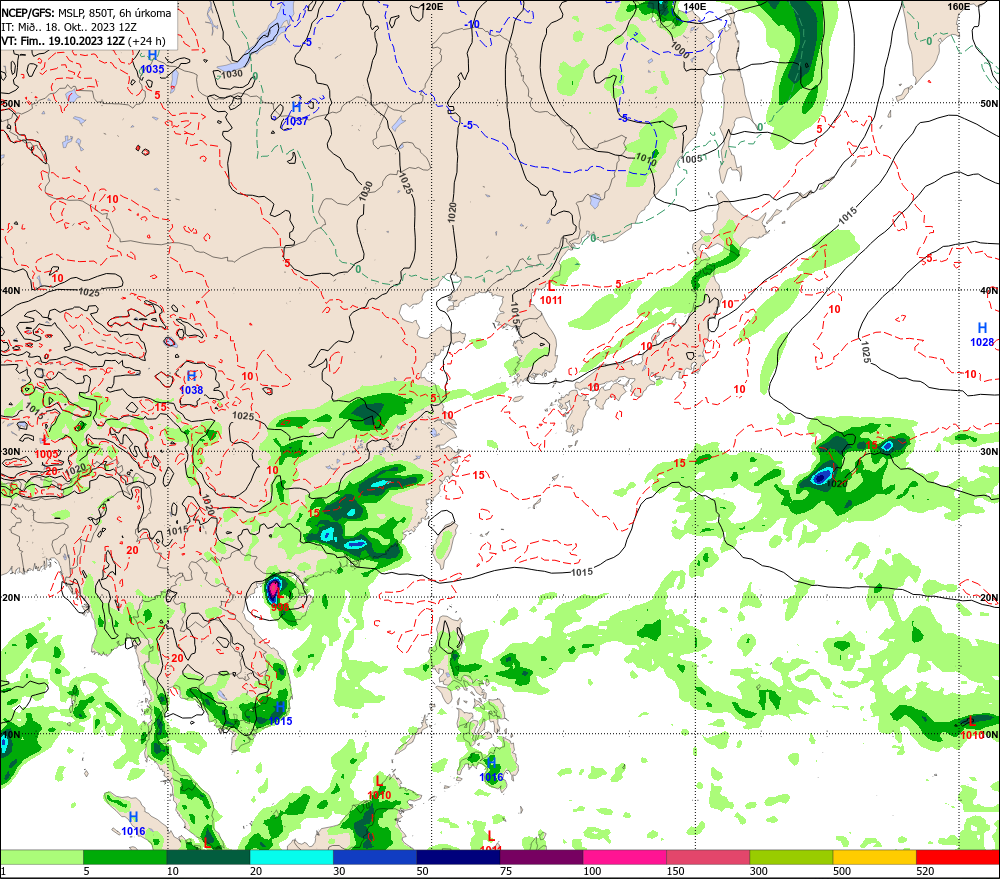Screen dimensions: 1000x879
Task: Choose the rose 150–300 mm legend swatch
Action: tap(708, 857)
